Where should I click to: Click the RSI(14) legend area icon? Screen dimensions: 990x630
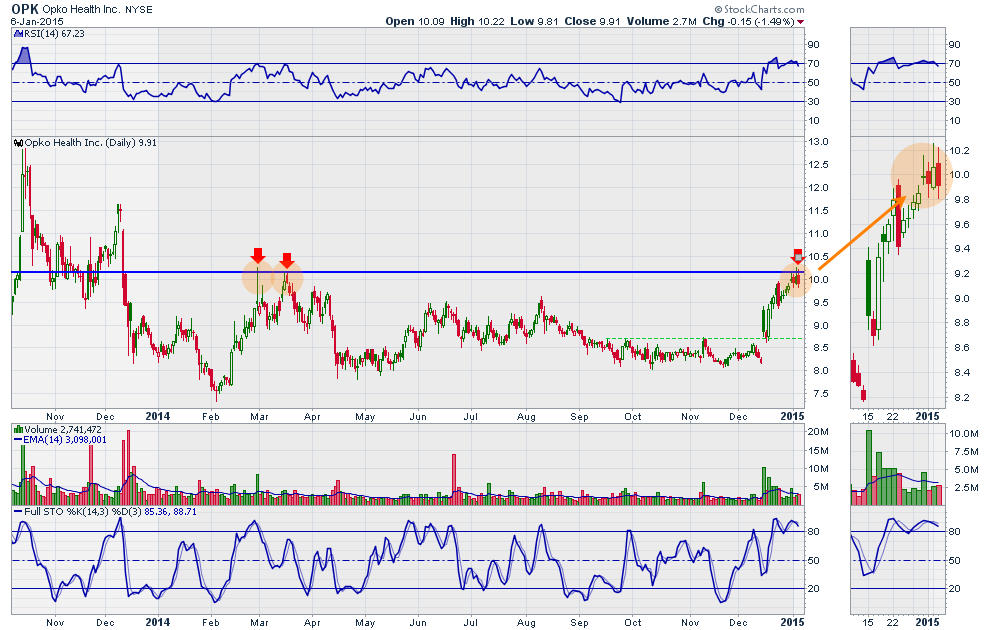[x=18, y=34]
